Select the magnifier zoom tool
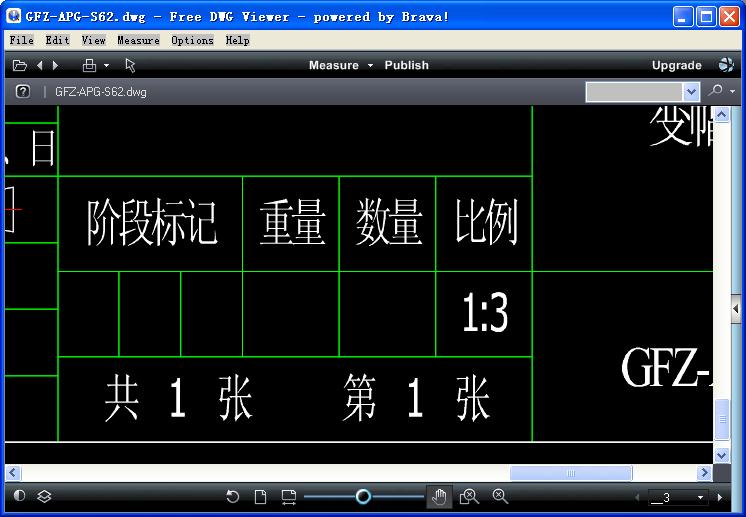 (x=500, y=496)
